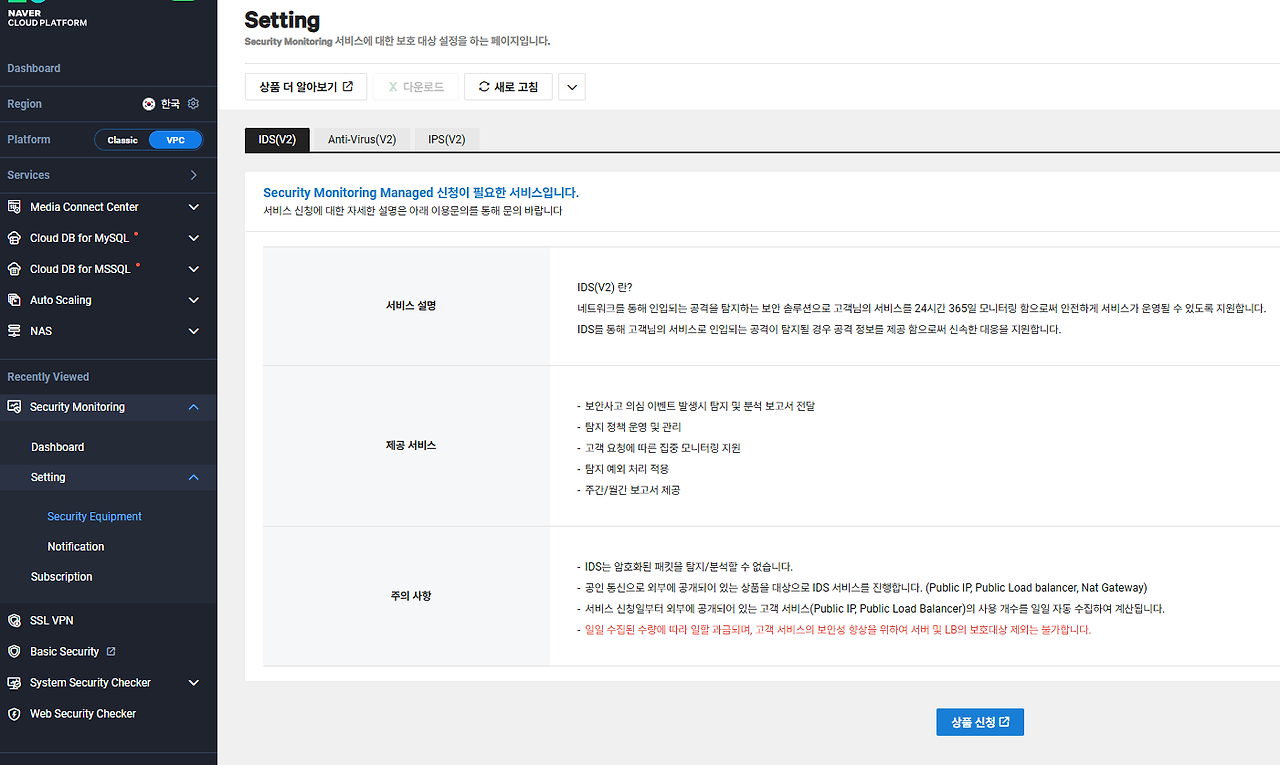Viewport: 1280px width, 765px height.
Task: Click the Recently Viewed heading
Action: click(48, 377)
